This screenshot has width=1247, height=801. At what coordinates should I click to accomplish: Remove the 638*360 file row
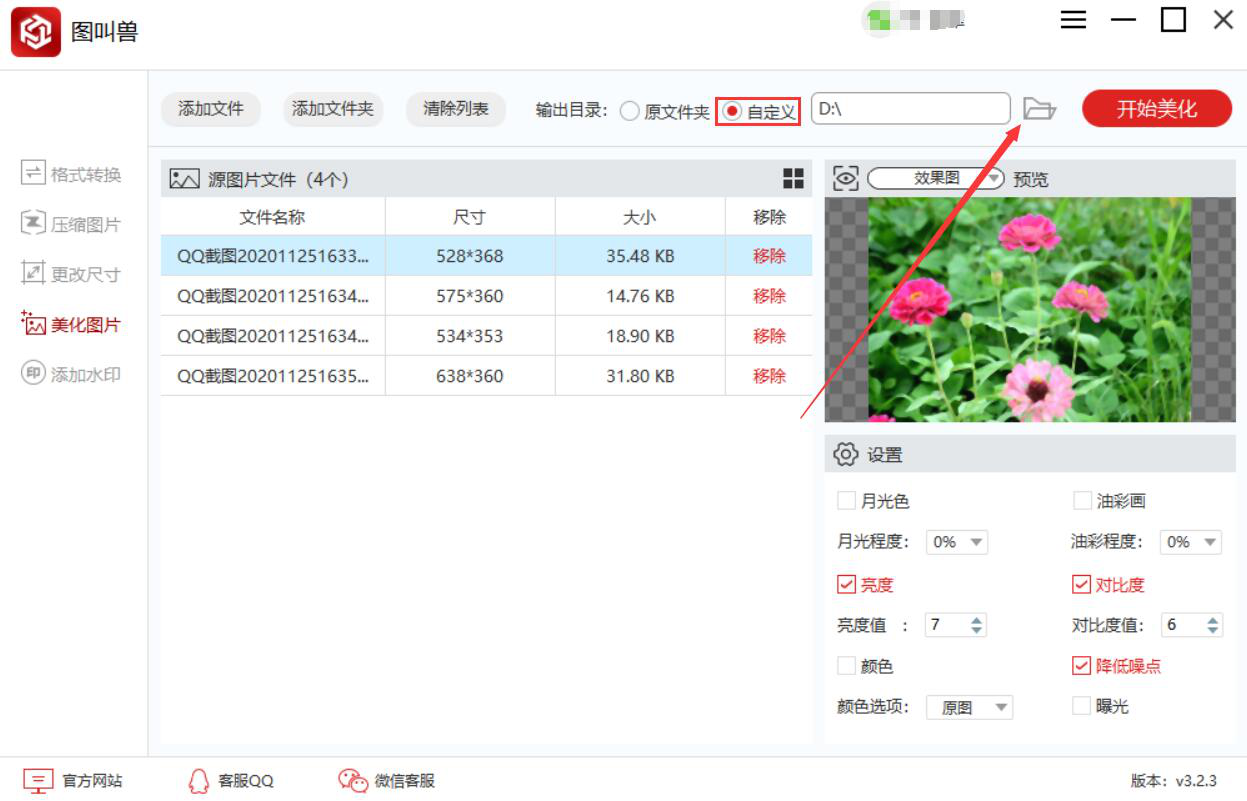point(769,376)
